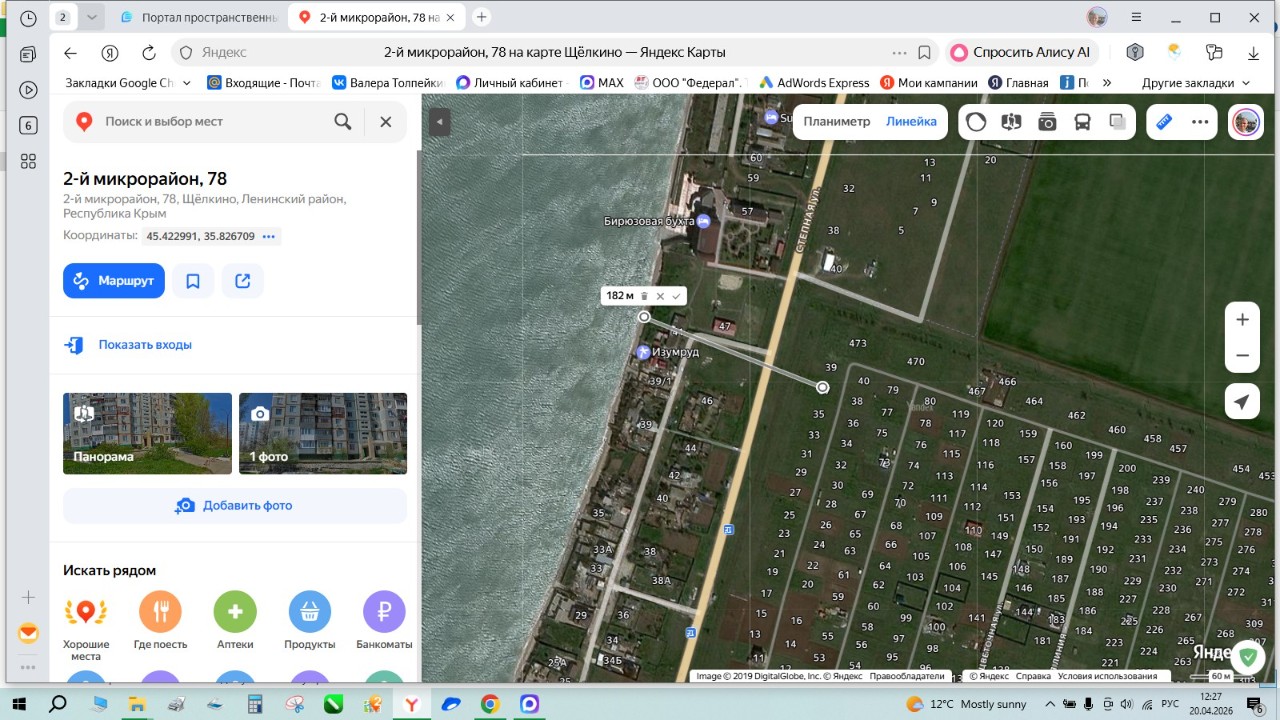Share the location via share icon

coord(243,281)
